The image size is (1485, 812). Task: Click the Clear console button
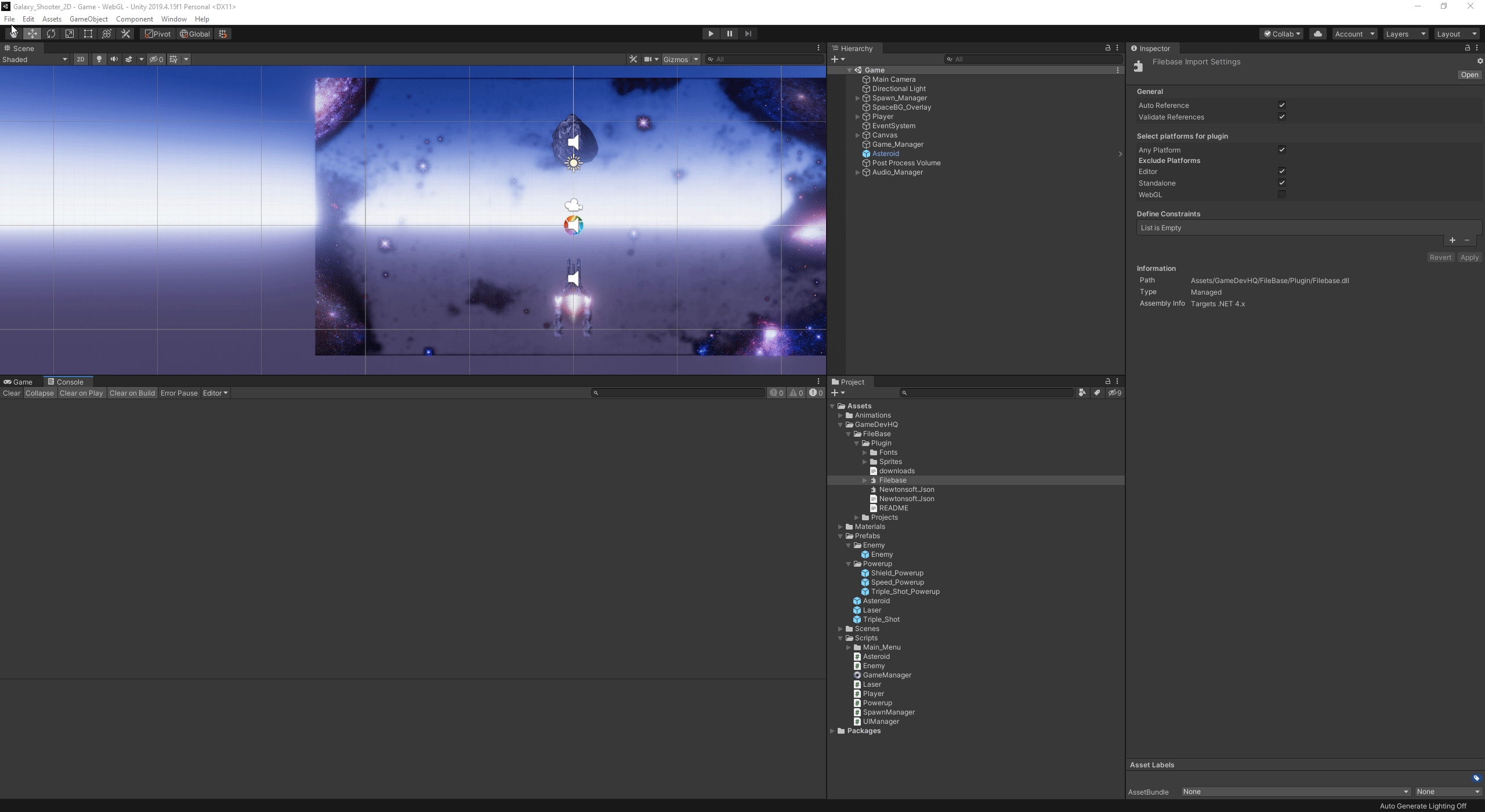(x=12, y=393)
